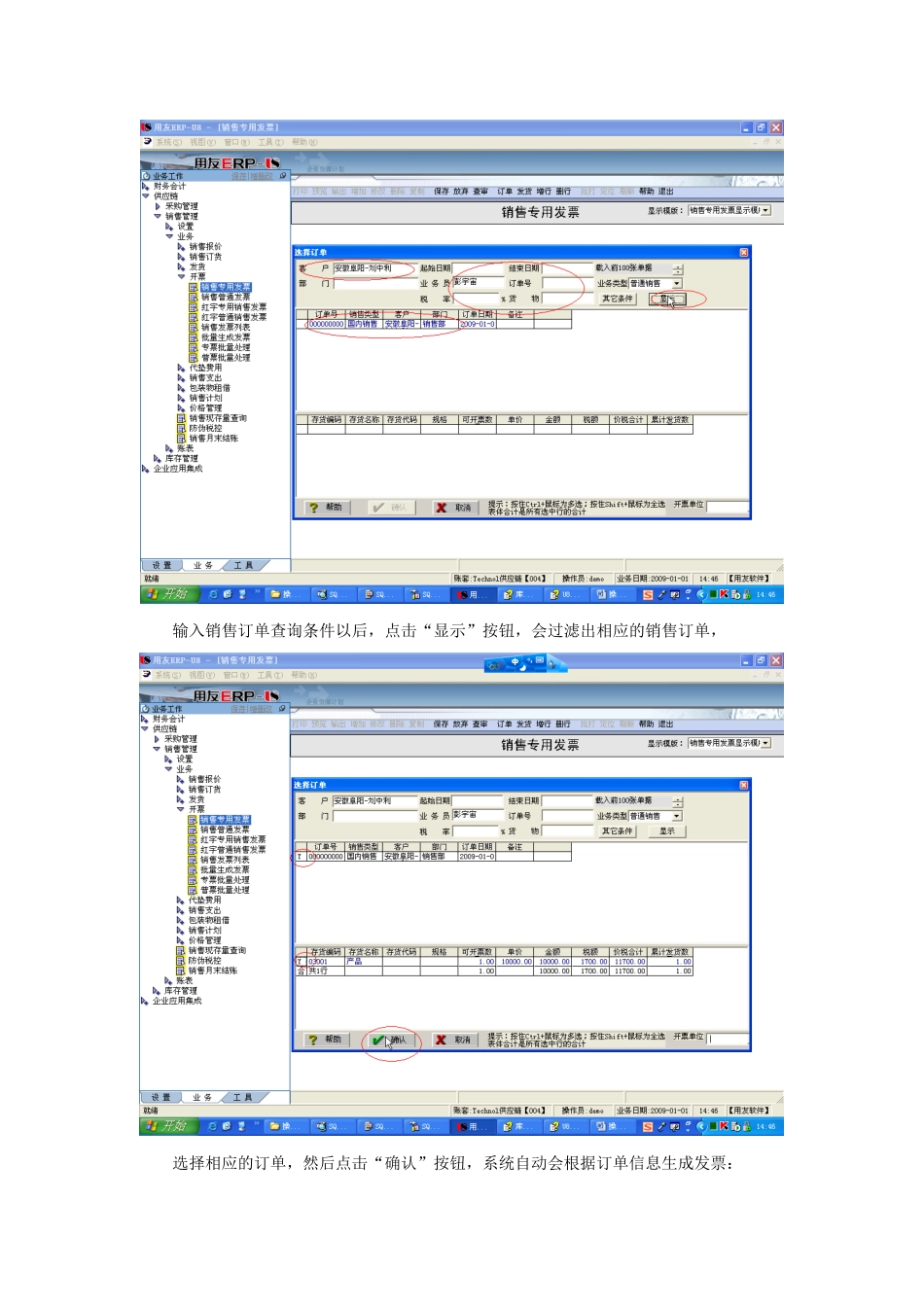
Task: Switch to 业务 tab in second screenshot
Action: (202, 1097)
